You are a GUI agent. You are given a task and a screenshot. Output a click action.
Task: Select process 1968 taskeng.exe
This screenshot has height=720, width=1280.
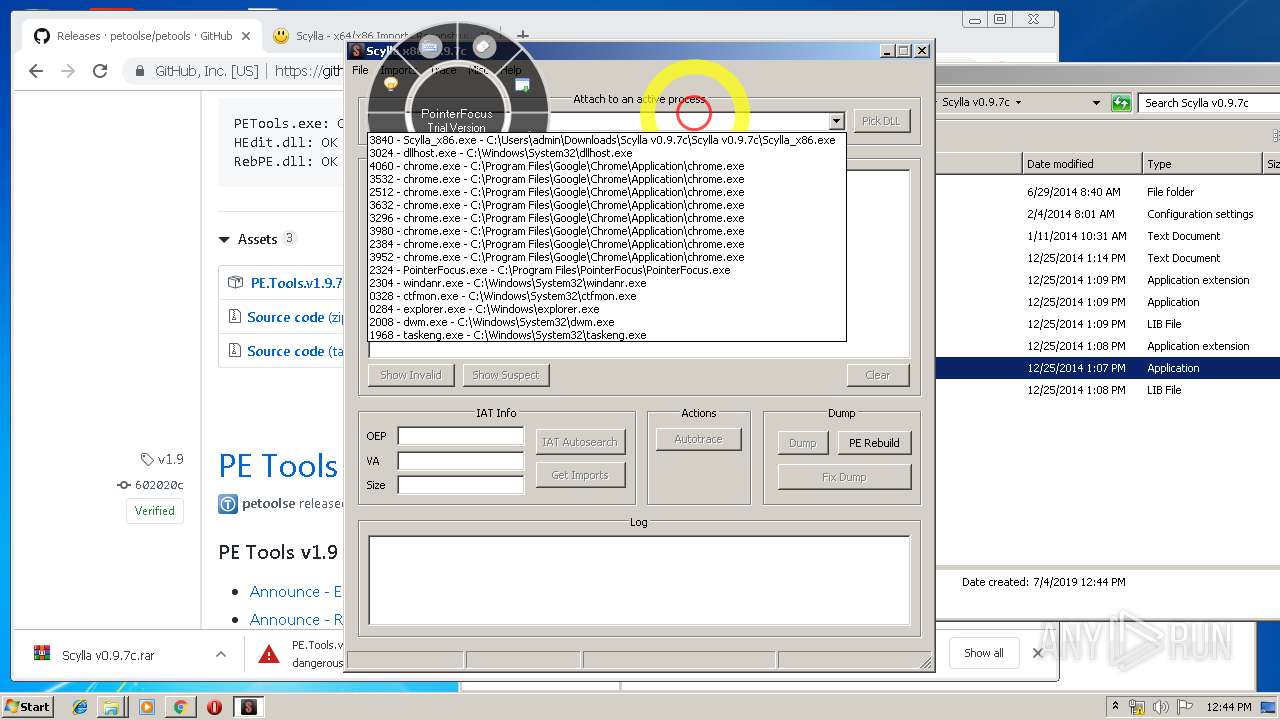[606, 335]
